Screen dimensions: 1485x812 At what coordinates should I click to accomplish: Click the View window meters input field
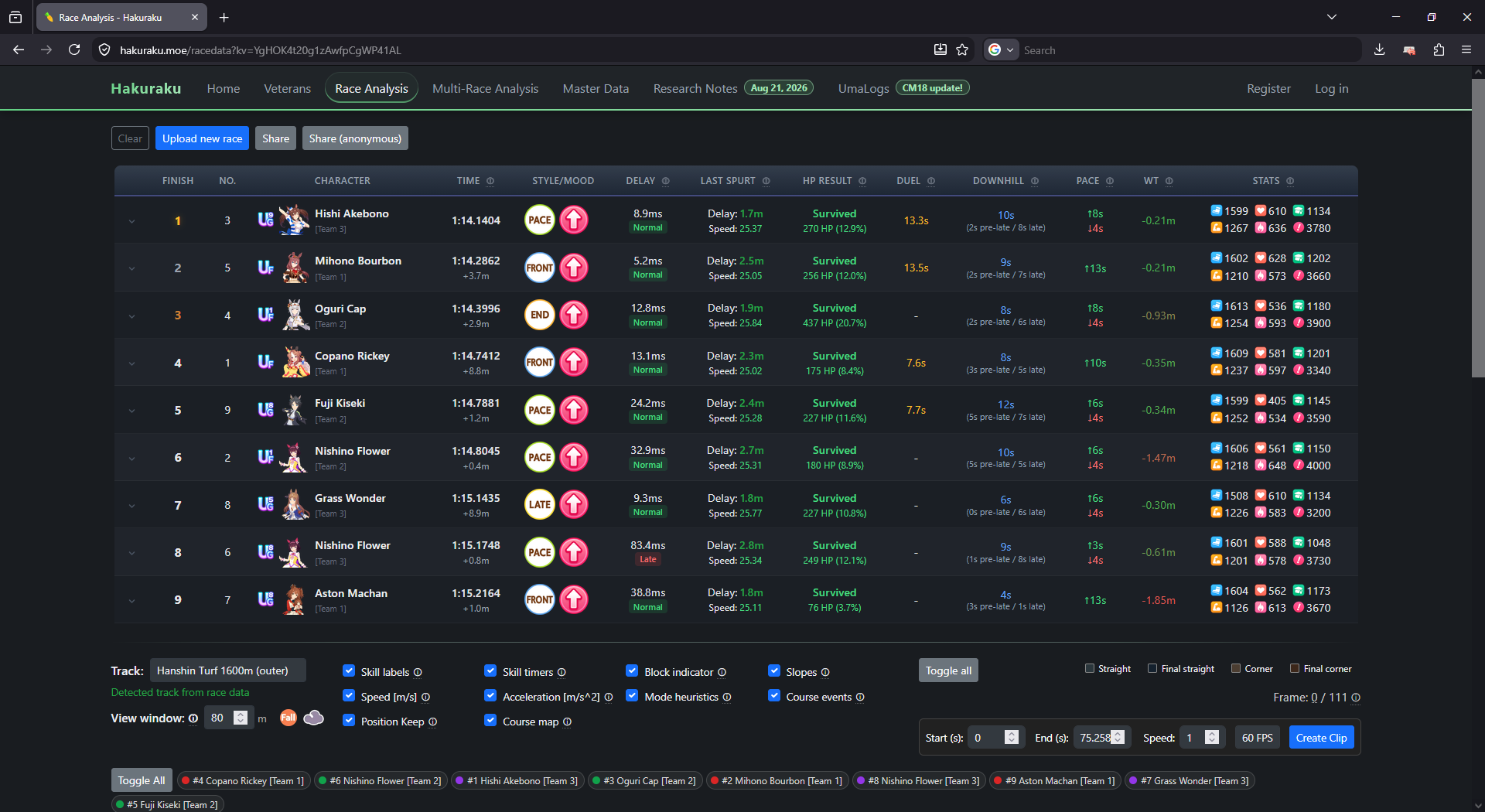pos(229,718)
